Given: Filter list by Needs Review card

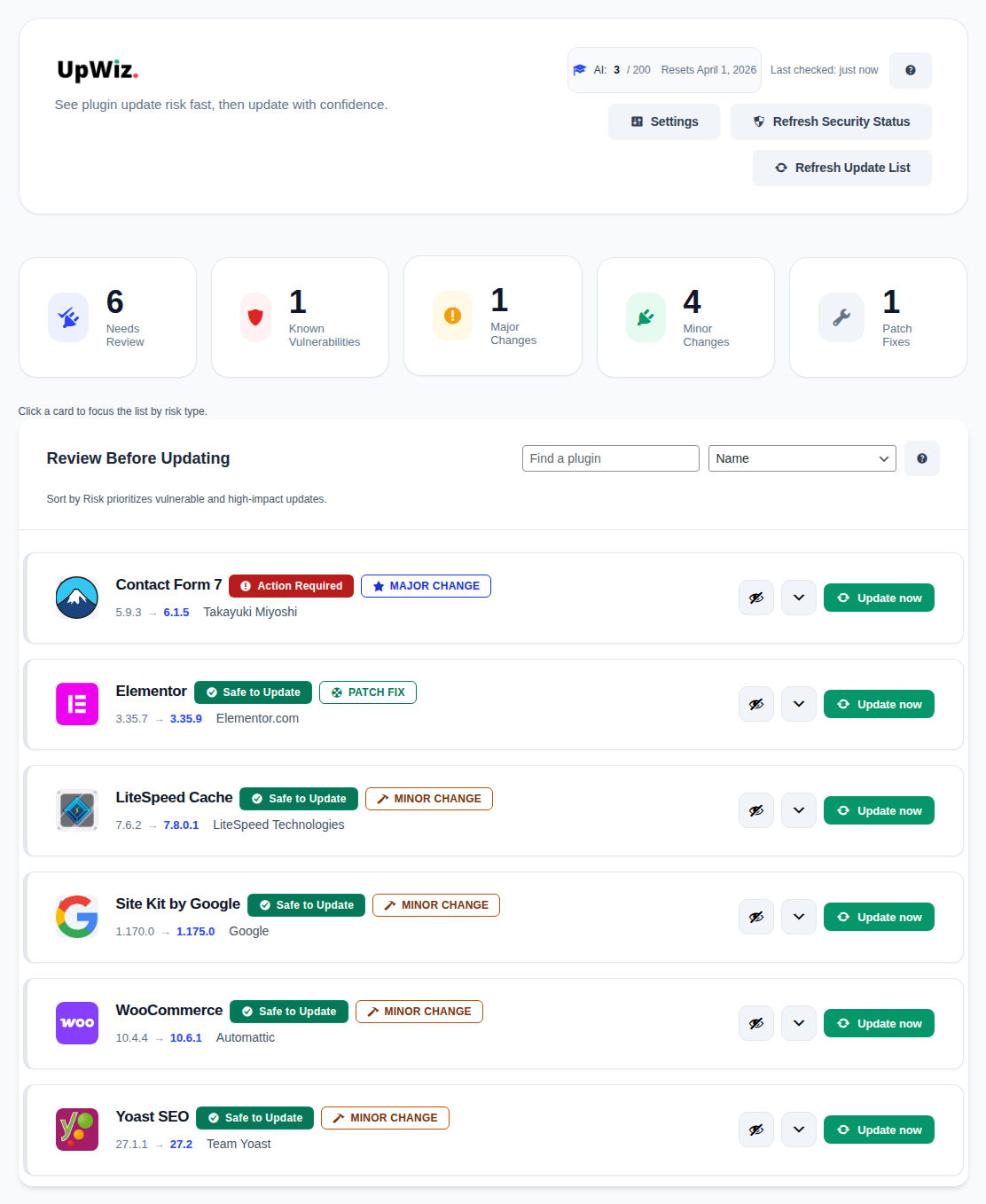Looking at the screenshot, I should point(107,317).
